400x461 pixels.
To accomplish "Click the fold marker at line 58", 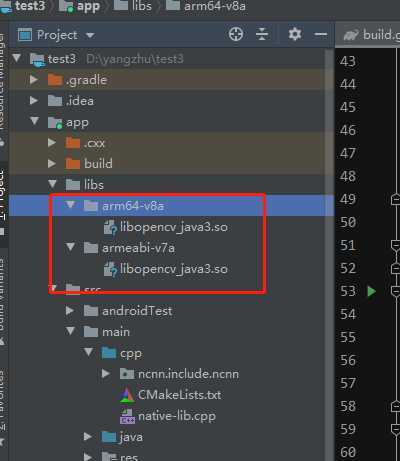I will tap(396, 406).
